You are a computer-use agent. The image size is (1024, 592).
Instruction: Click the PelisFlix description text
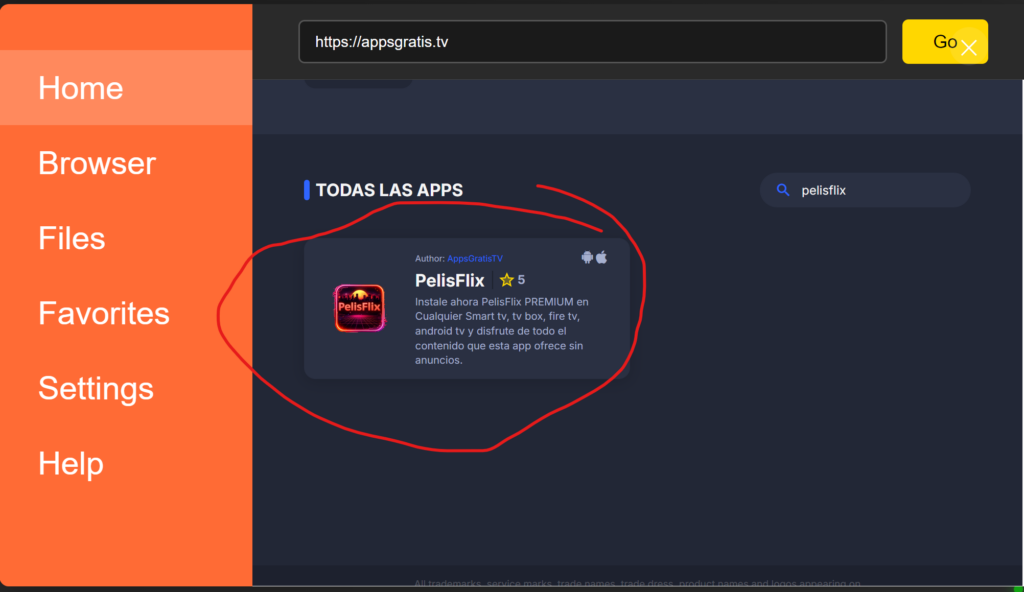pos(502,331)
